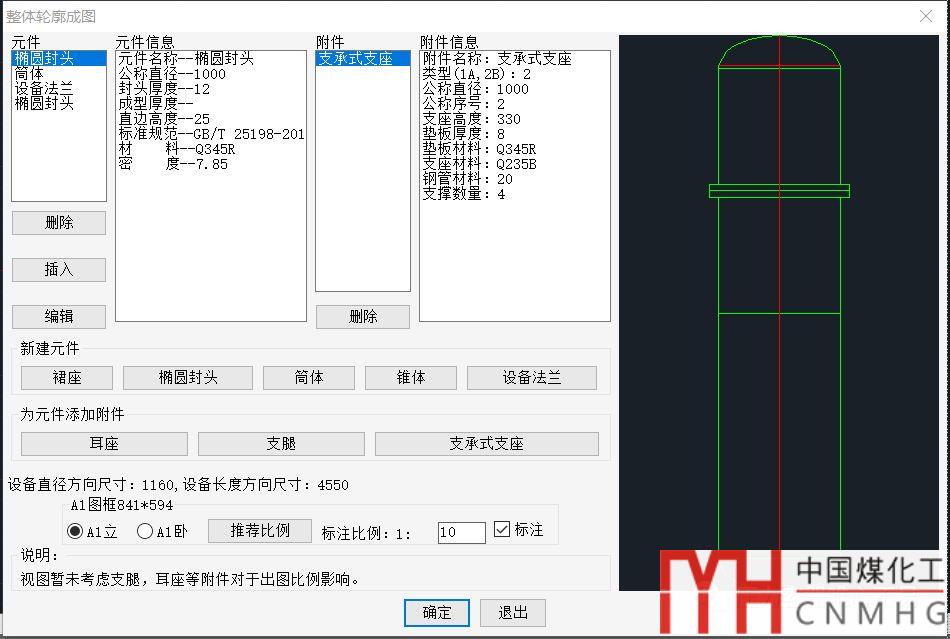Add 耳座 attachment to element

(104, 444)
